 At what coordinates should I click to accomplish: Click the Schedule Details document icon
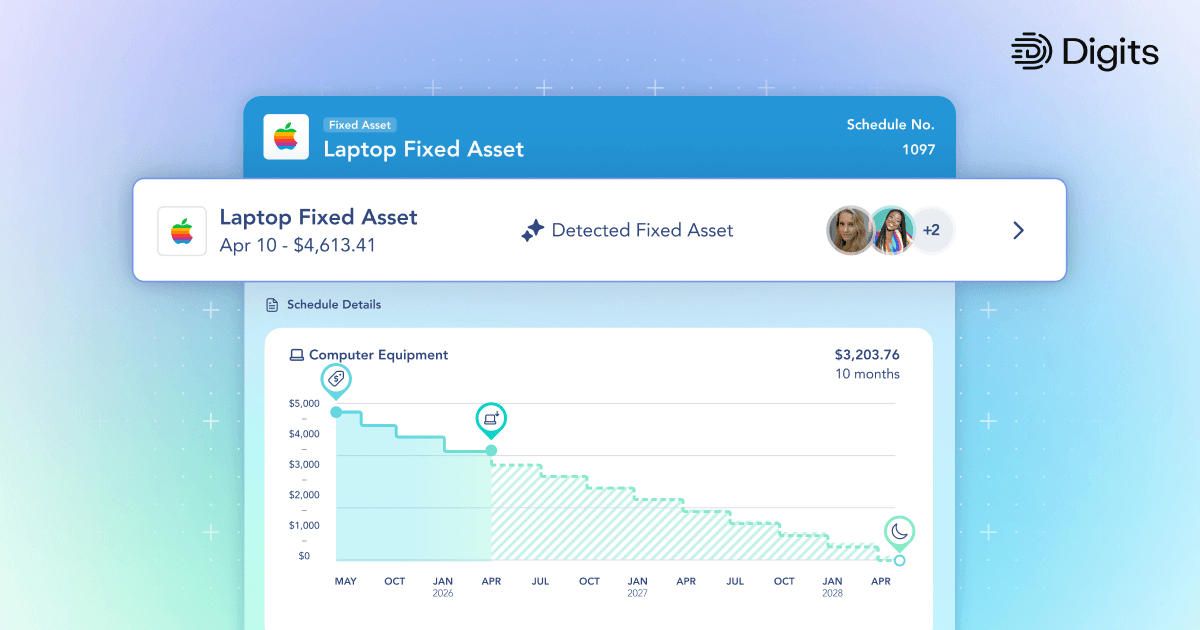272,304
